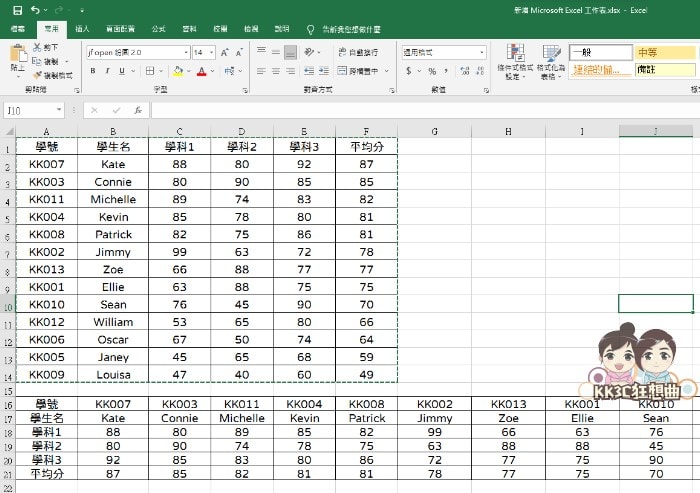Open the fill color dropdown arrow

pos(189,71)
